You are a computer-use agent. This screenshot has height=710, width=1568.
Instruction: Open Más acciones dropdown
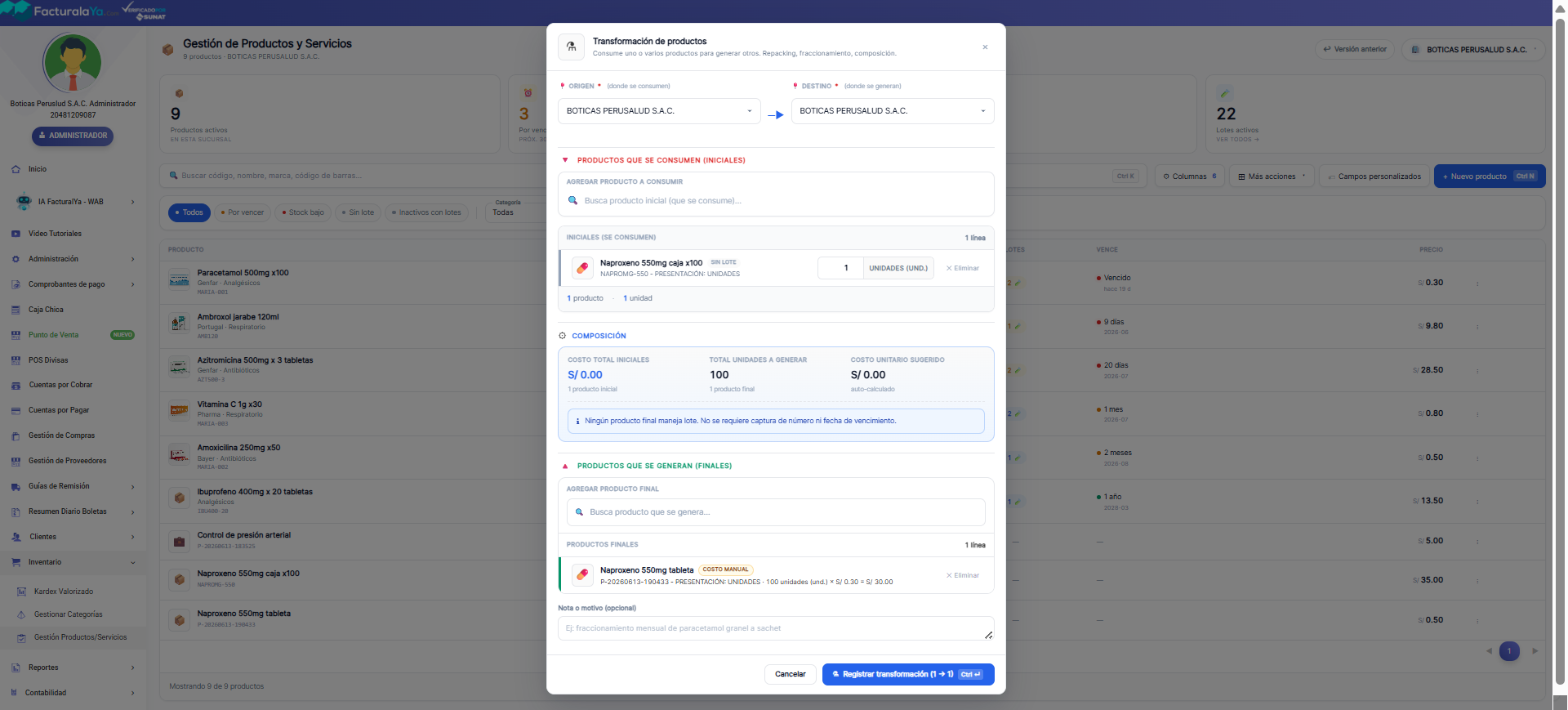[1272, 176]
